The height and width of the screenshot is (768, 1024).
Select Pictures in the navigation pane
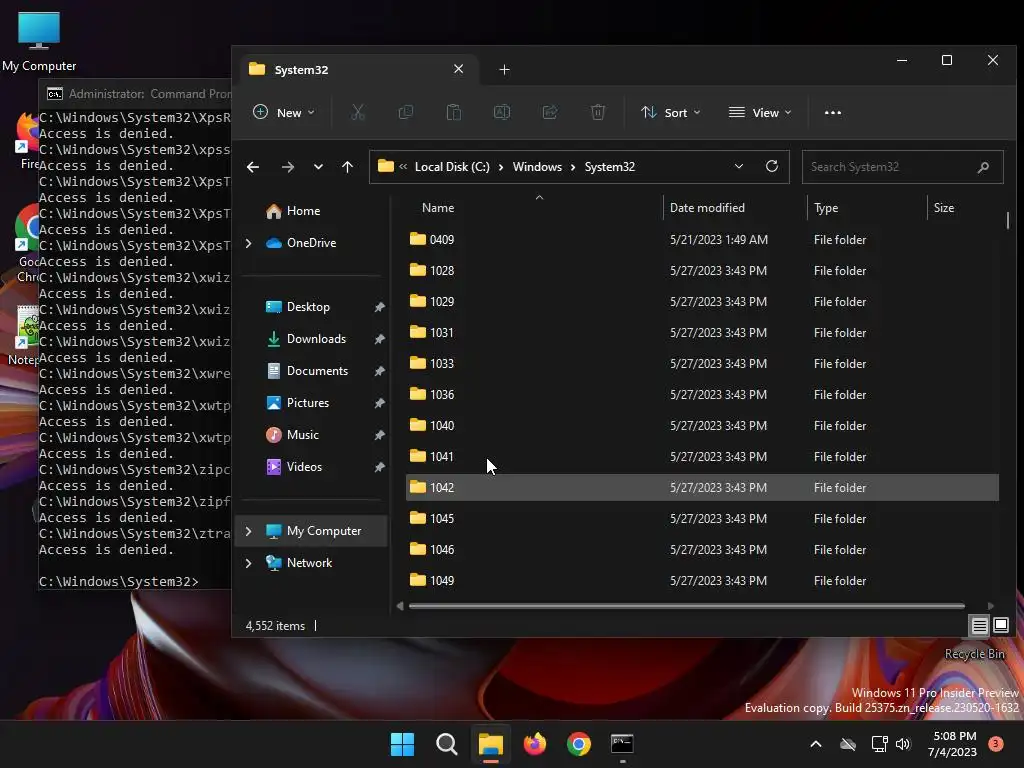pyautogui.click(x=312, y=403)
